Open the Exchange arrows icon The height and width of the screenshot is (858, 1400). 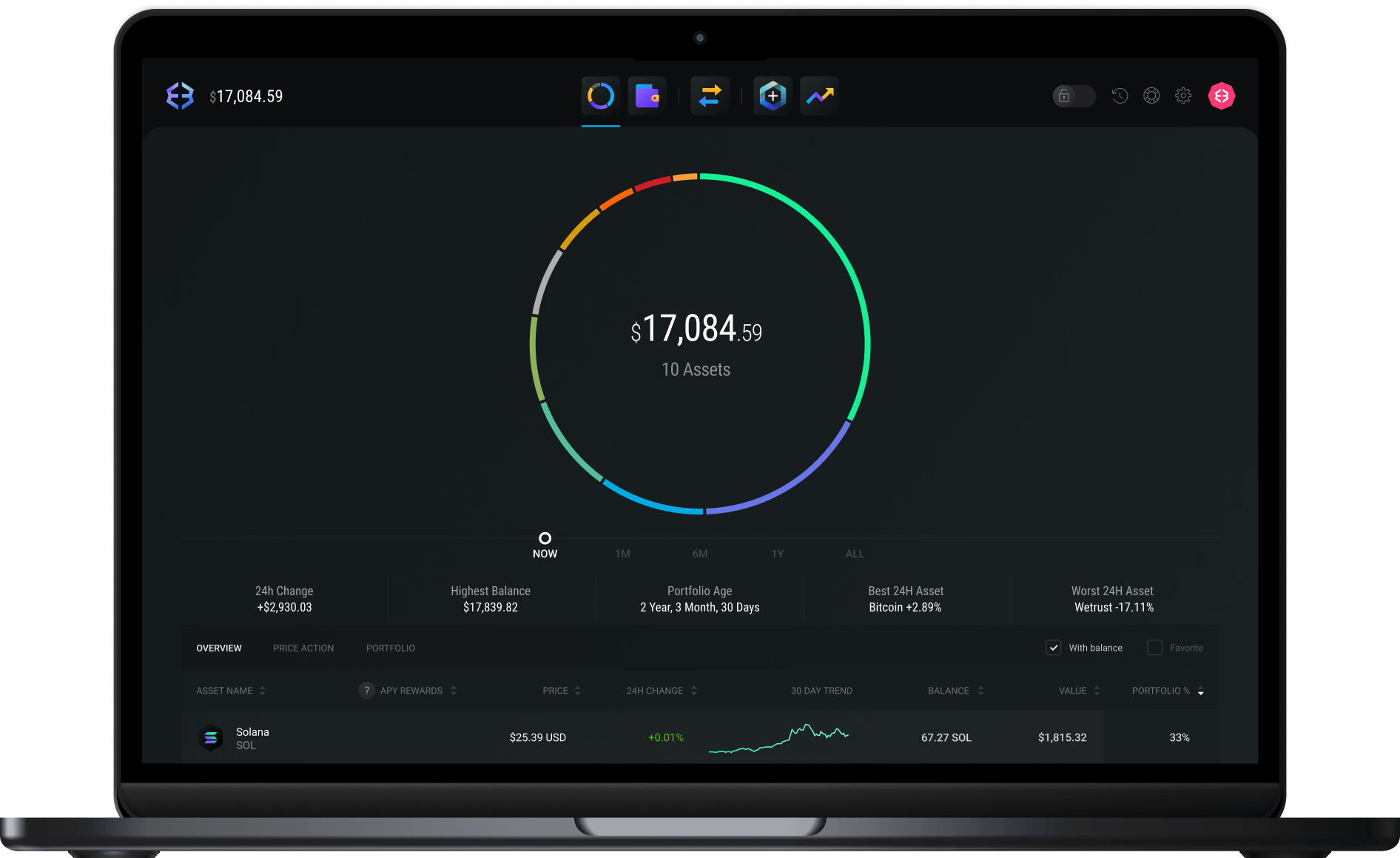tap(710, 95)
